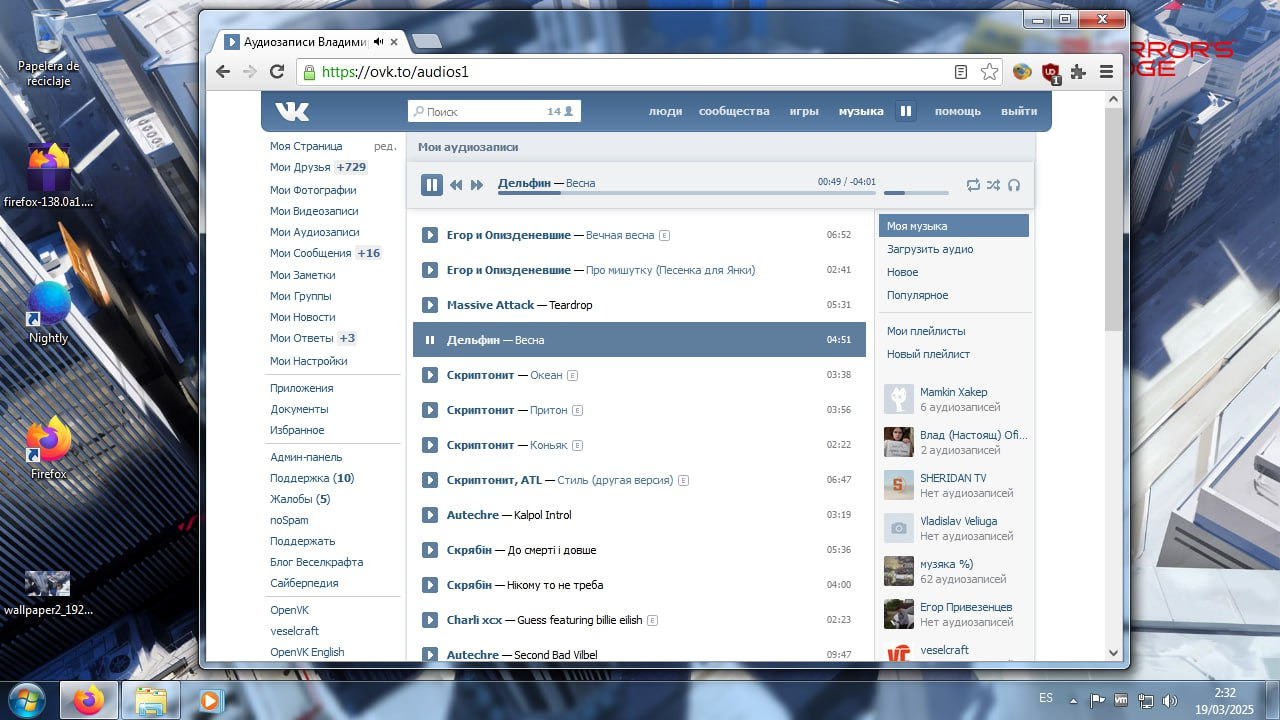This screenshot has height=720, width=1280.
Task: Open the extensions puzzle-piece menu
Action: pyautogui.click(x=1078, y=72)
